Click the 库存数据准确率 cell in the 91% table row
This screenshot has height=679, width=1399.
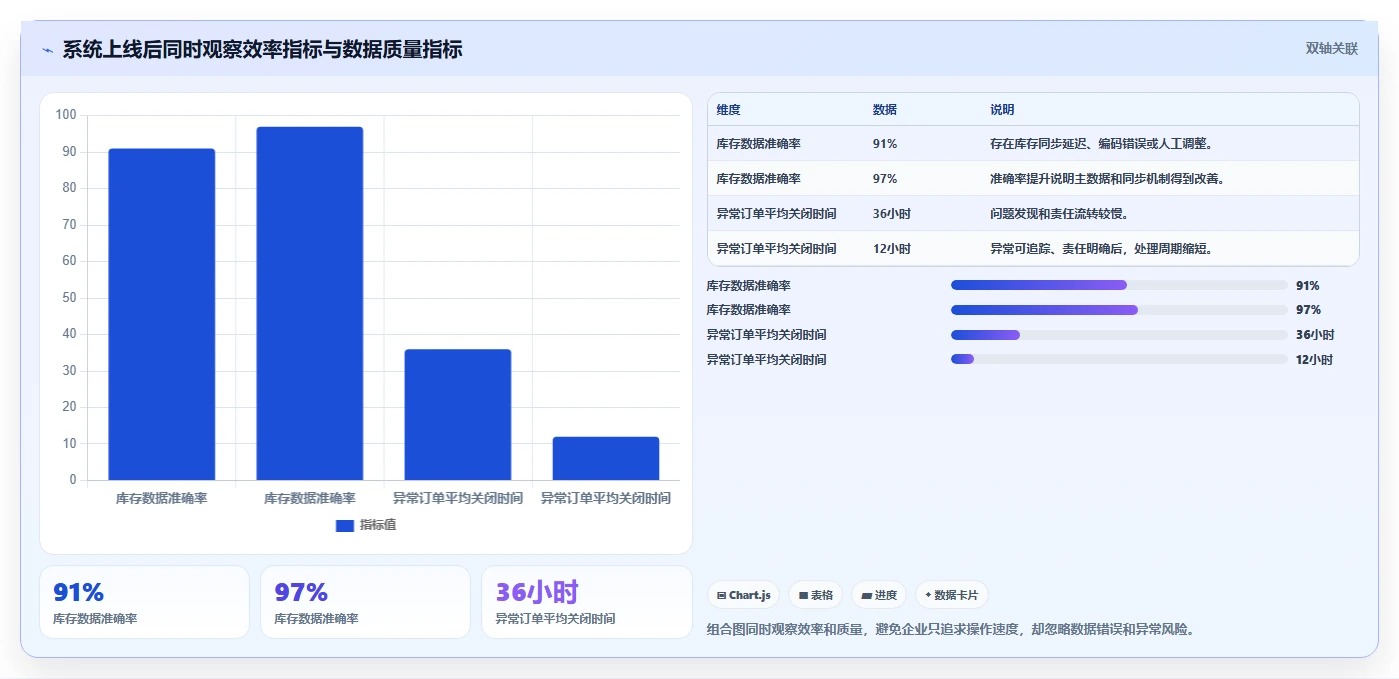click(759, 144)
